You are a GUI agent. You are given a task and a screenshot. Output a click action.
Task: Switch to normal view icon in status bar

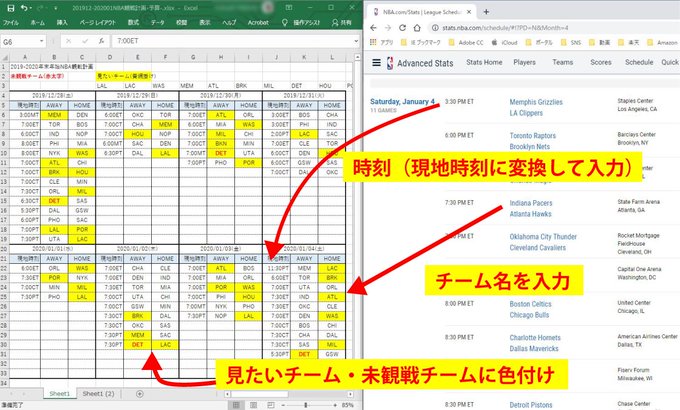236,405
